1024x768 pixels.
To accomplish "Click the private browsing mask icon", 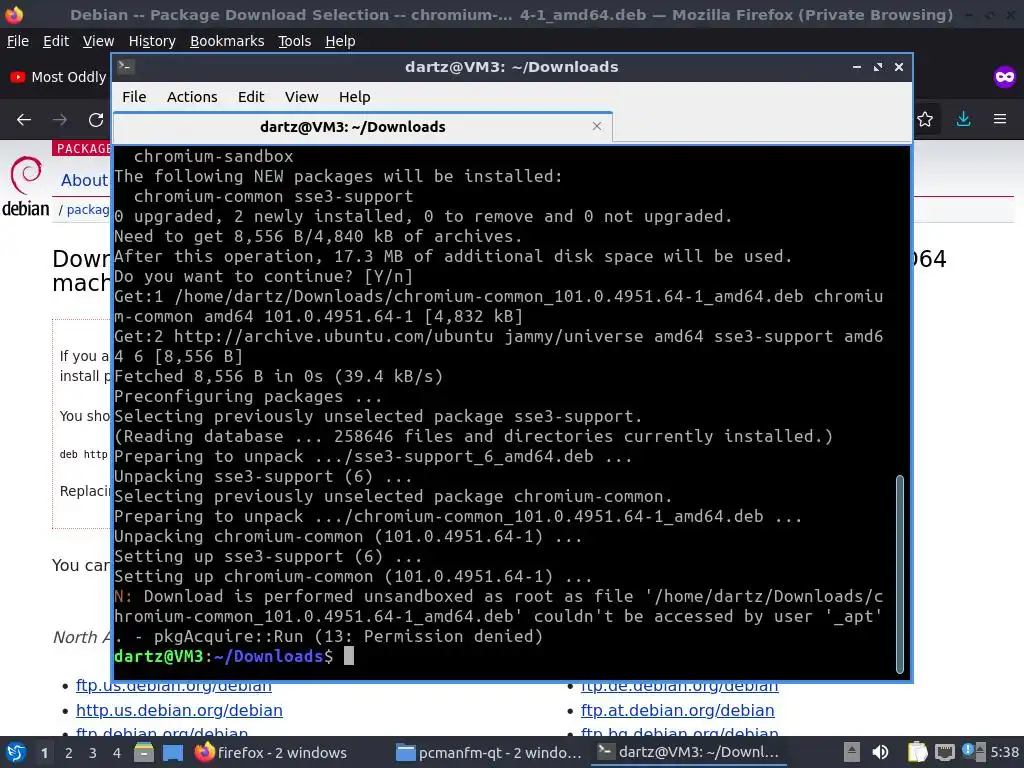I will point(1005,77).
